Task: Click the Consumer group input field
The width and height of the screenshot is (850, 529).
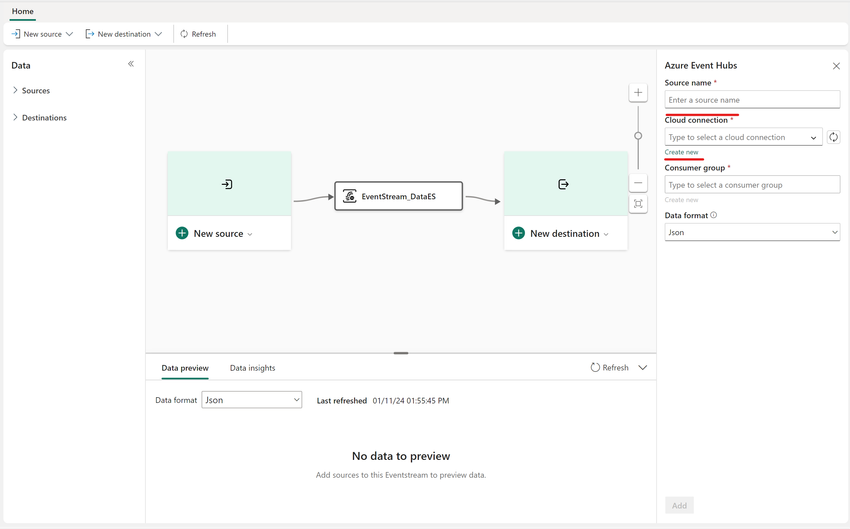Action: point(752,185)
